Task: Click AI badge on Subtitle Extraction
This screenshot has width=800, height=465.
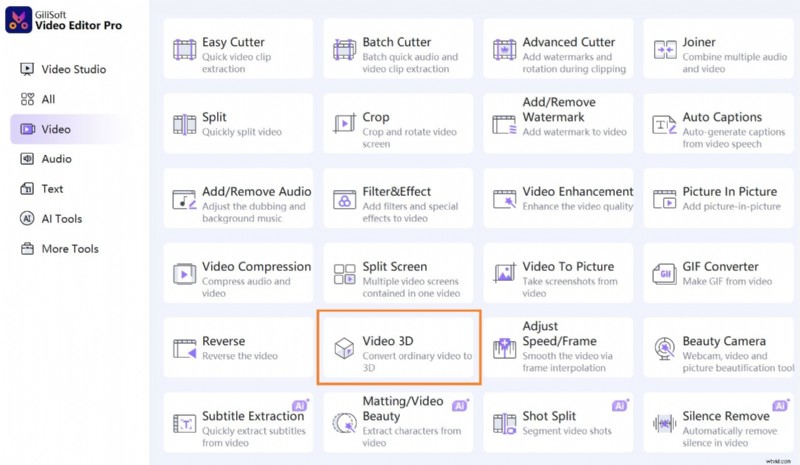Action: 300,405
